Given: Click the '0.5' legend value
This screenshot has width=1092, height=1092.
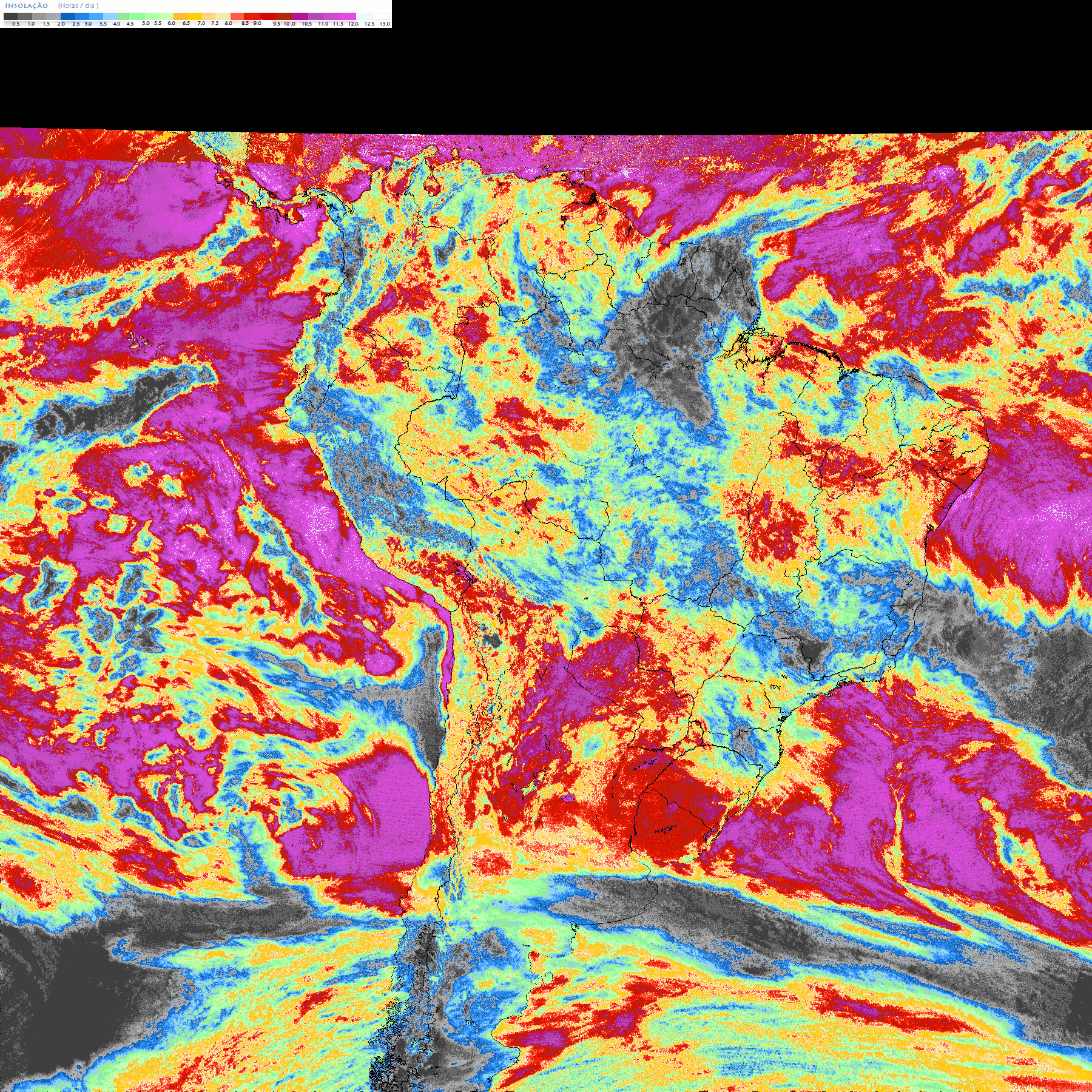Looking at the screenshot, I should pyautogui.click(x=16, y=24).
